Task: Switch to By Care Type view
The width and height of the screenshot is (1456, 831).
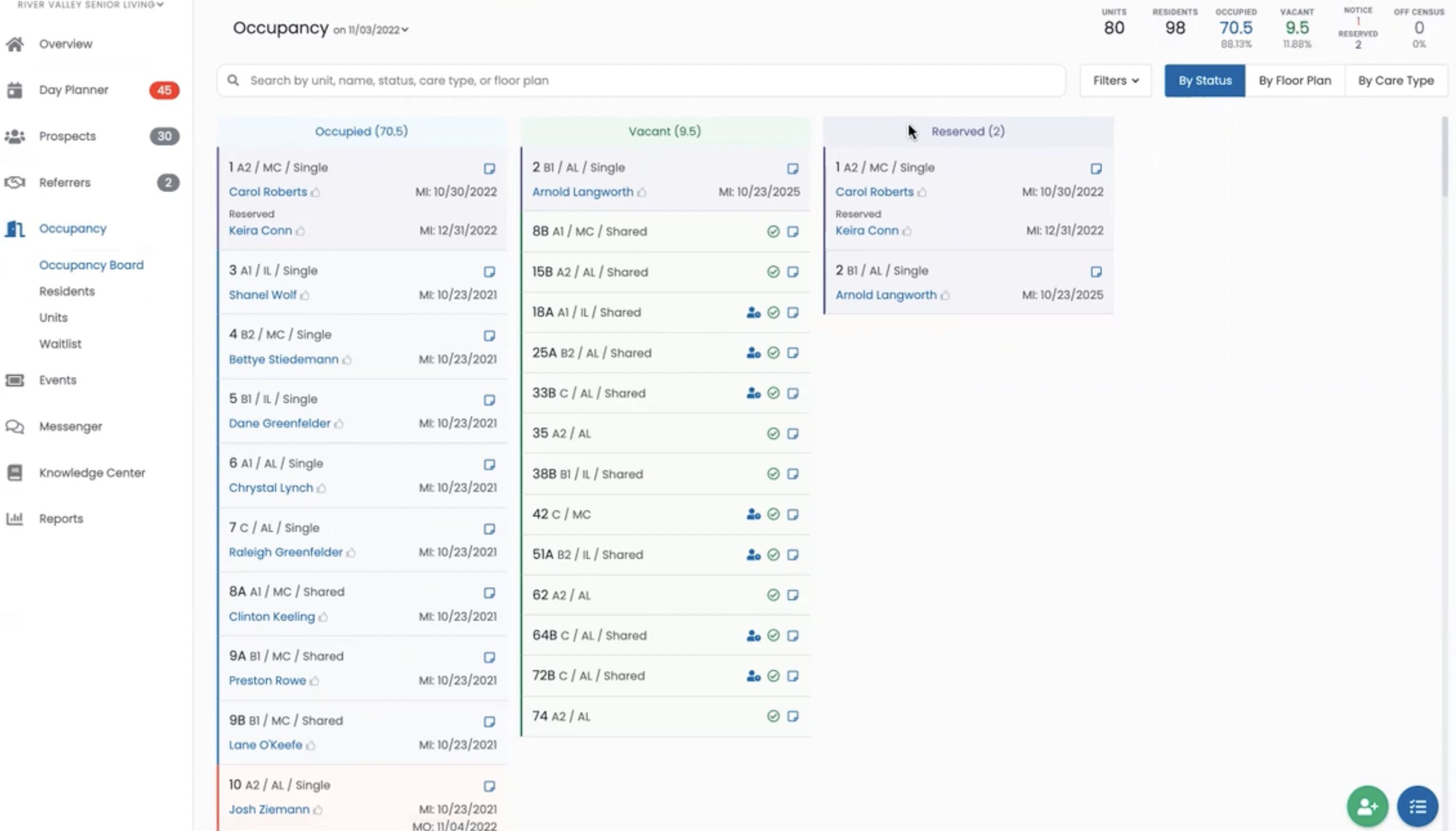Action: click(x=1396, y=81)
